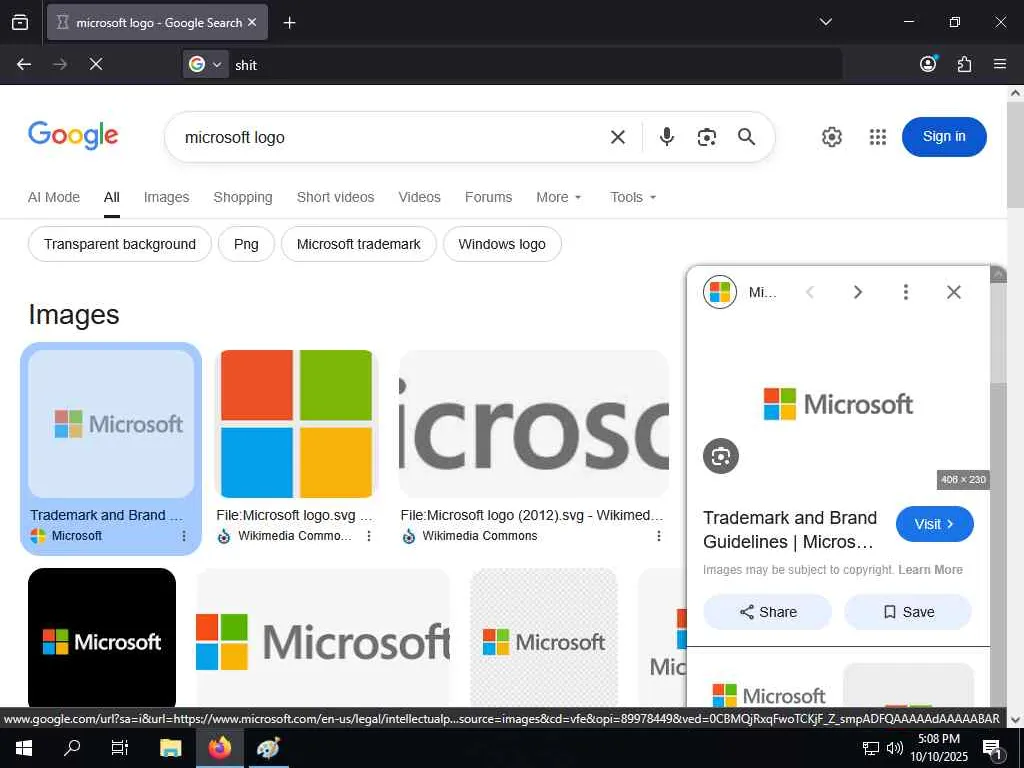Open more options for Microsoft logo (2012).svg result

coord(658,536)
